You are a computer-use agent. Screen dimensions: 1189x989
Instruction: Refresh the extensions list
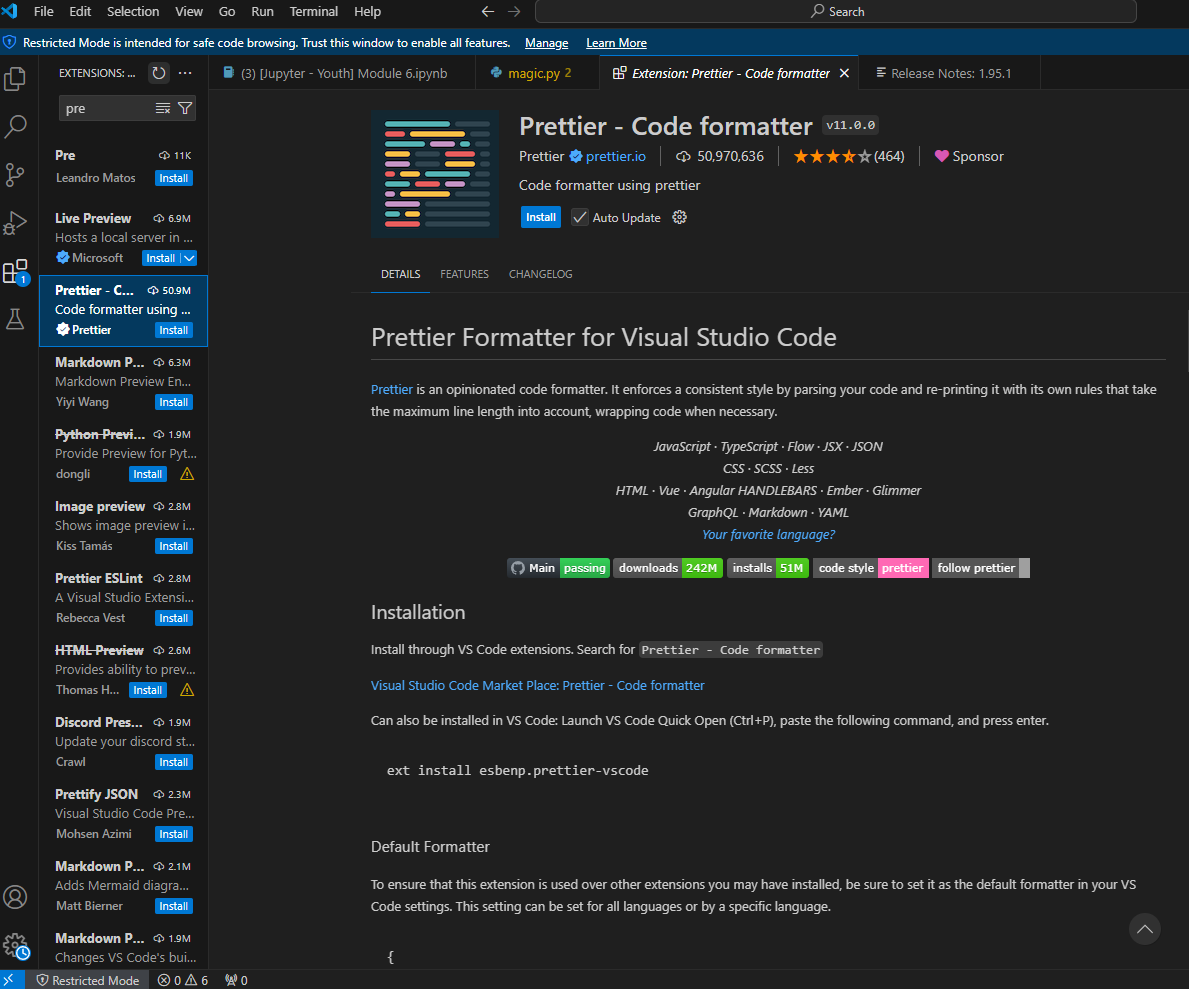pos(159,72)
